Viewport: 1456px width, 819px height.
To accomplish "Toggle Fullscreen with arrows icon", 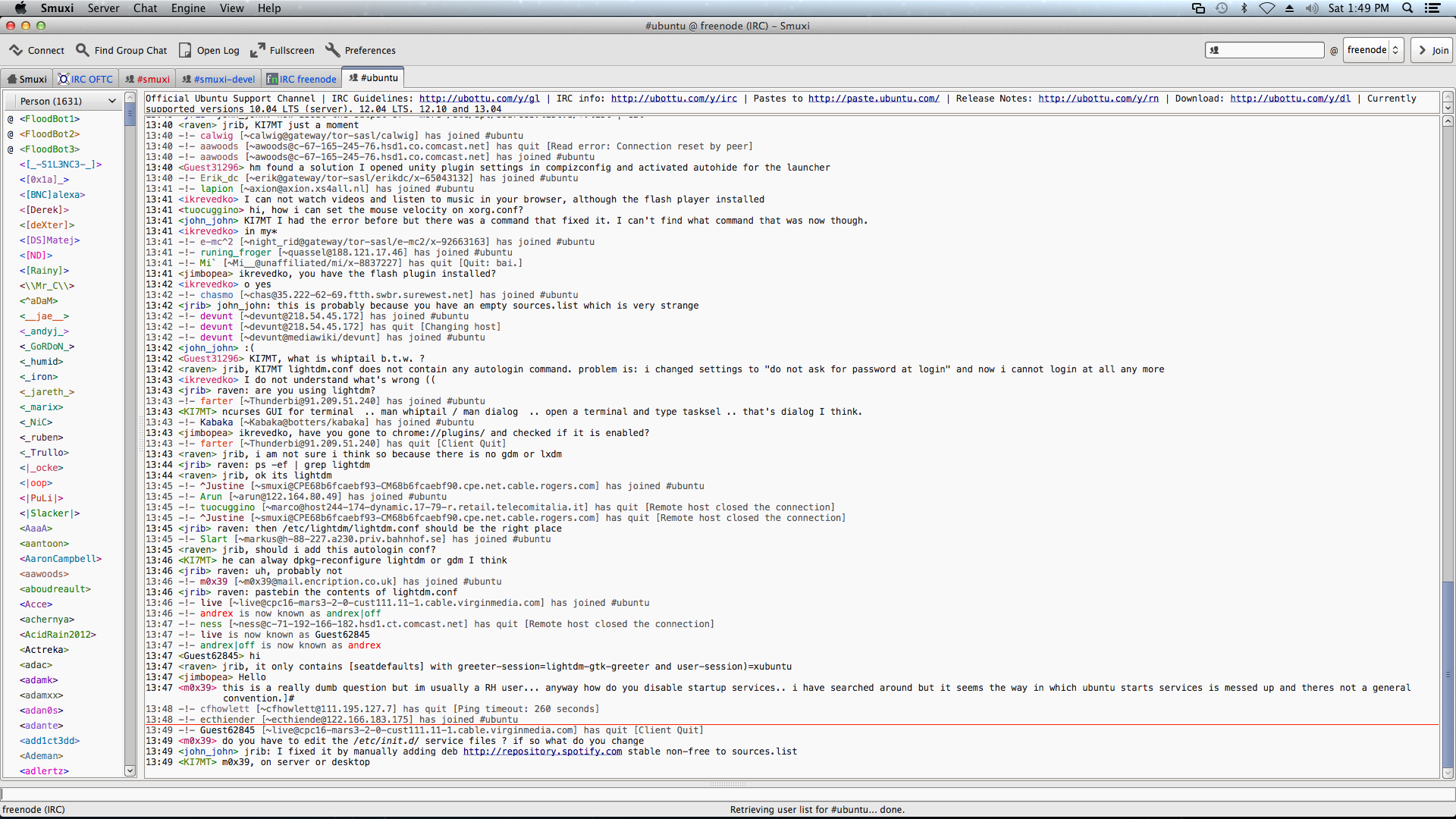I will click(258, 50).
